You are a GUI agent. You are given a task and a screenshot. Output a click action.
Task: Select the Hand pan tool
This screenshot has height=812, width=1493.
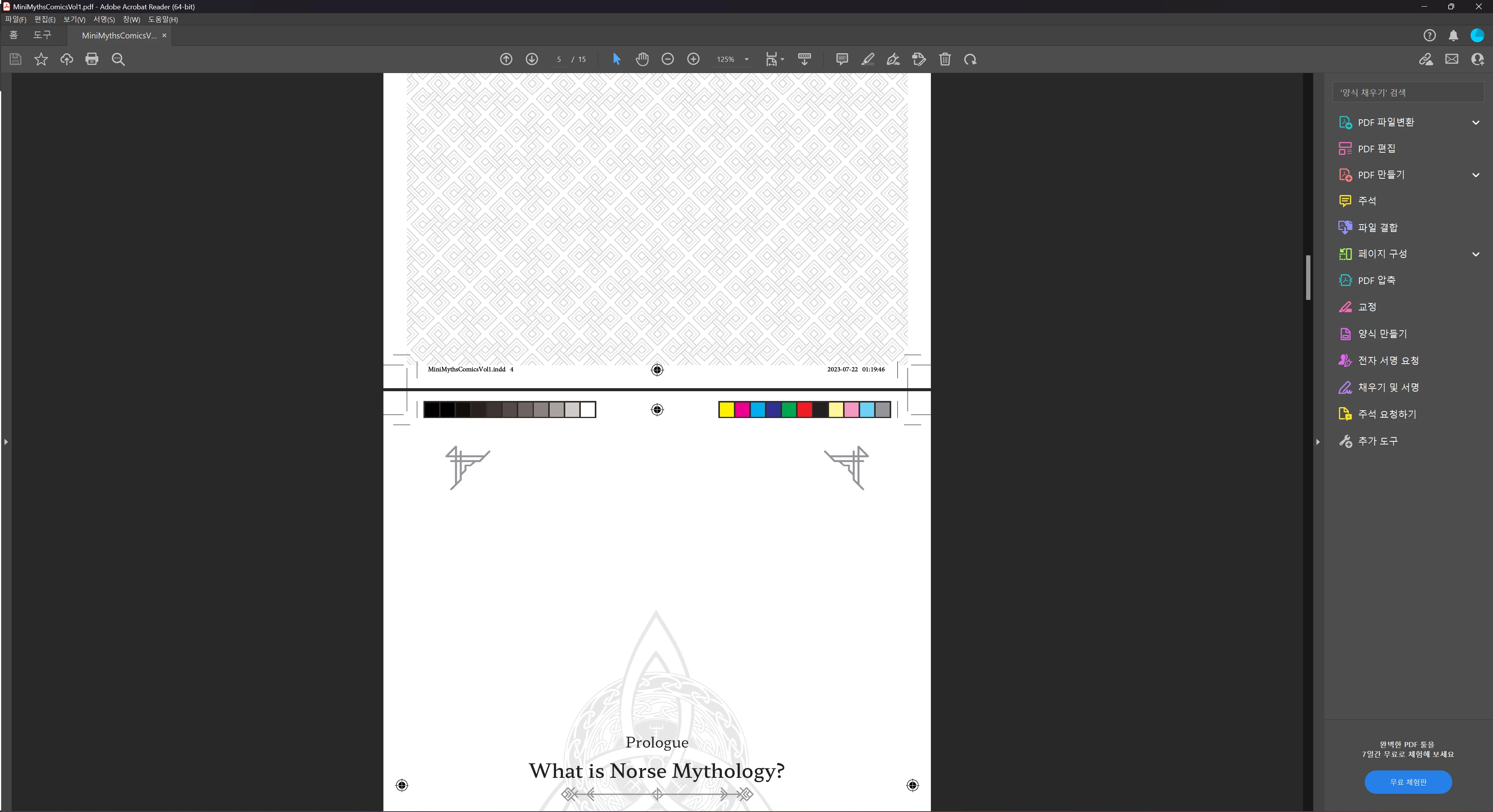tap(641, 59)
